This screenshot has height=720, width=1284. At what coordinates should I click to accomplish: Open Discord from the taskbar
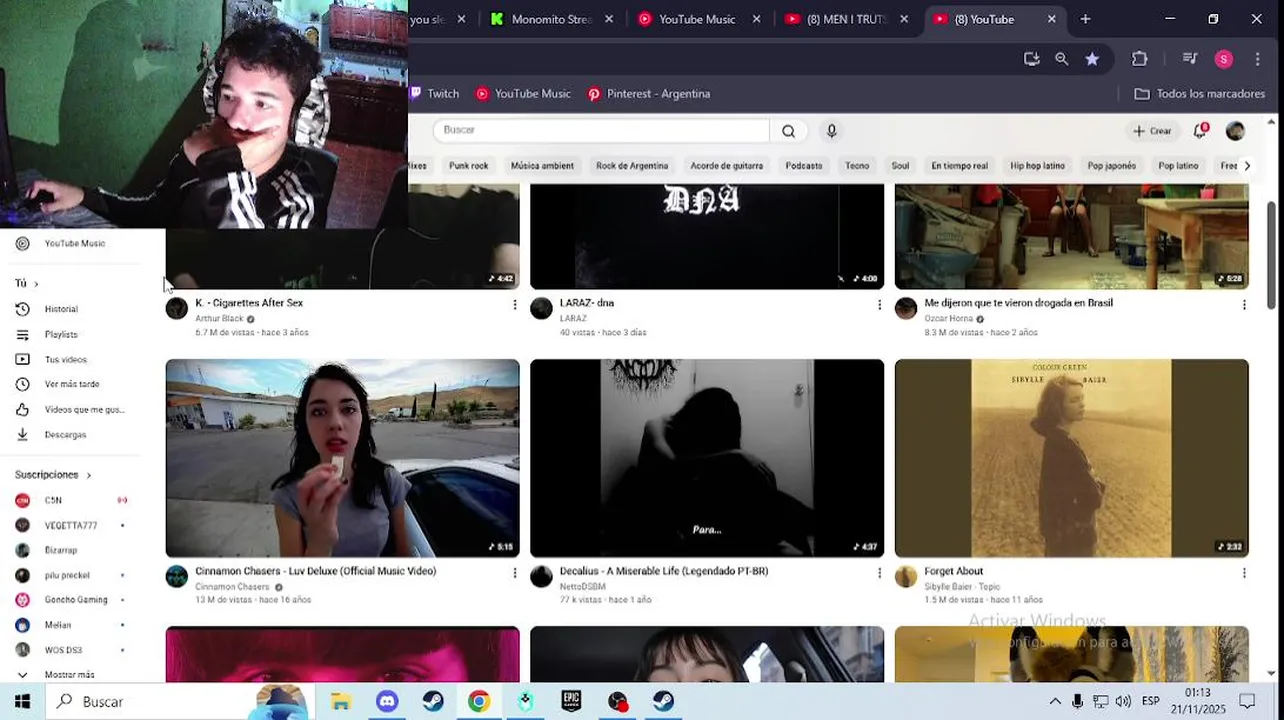tap(387, 701)
